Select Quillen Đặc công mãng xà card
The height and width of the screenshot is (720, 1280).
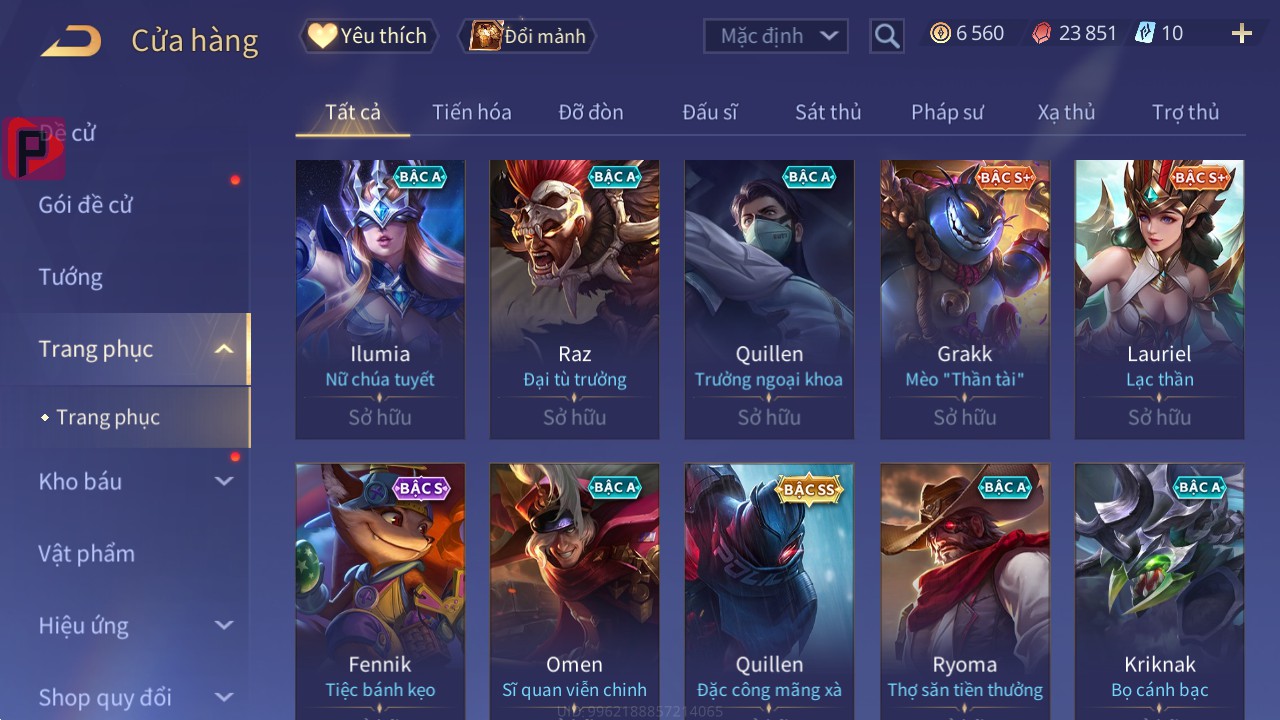pos(769,592)
